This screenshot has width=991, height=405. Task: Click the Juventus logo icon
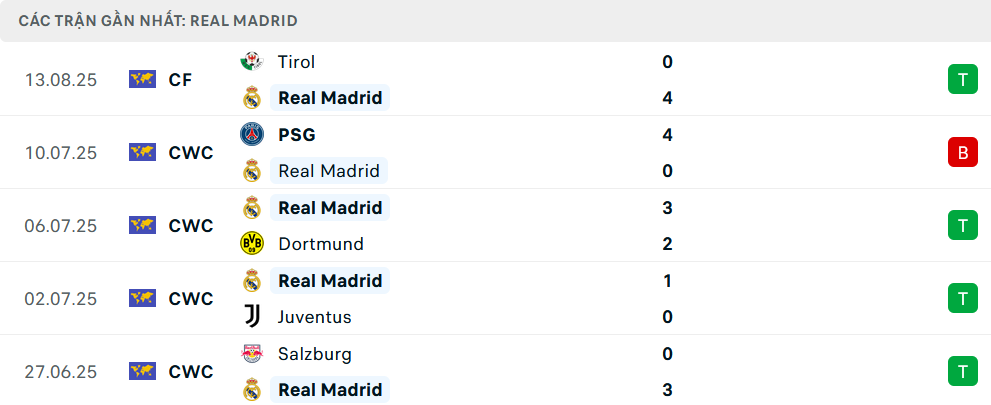coord(252,317)
